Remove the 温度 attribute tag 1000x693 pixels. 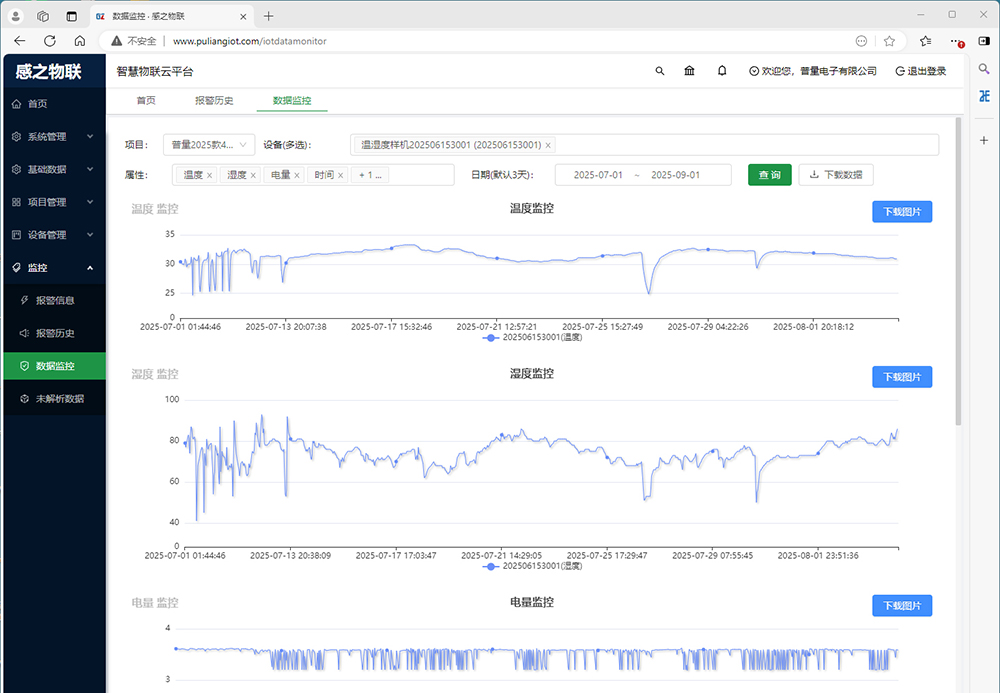point(209,175)
